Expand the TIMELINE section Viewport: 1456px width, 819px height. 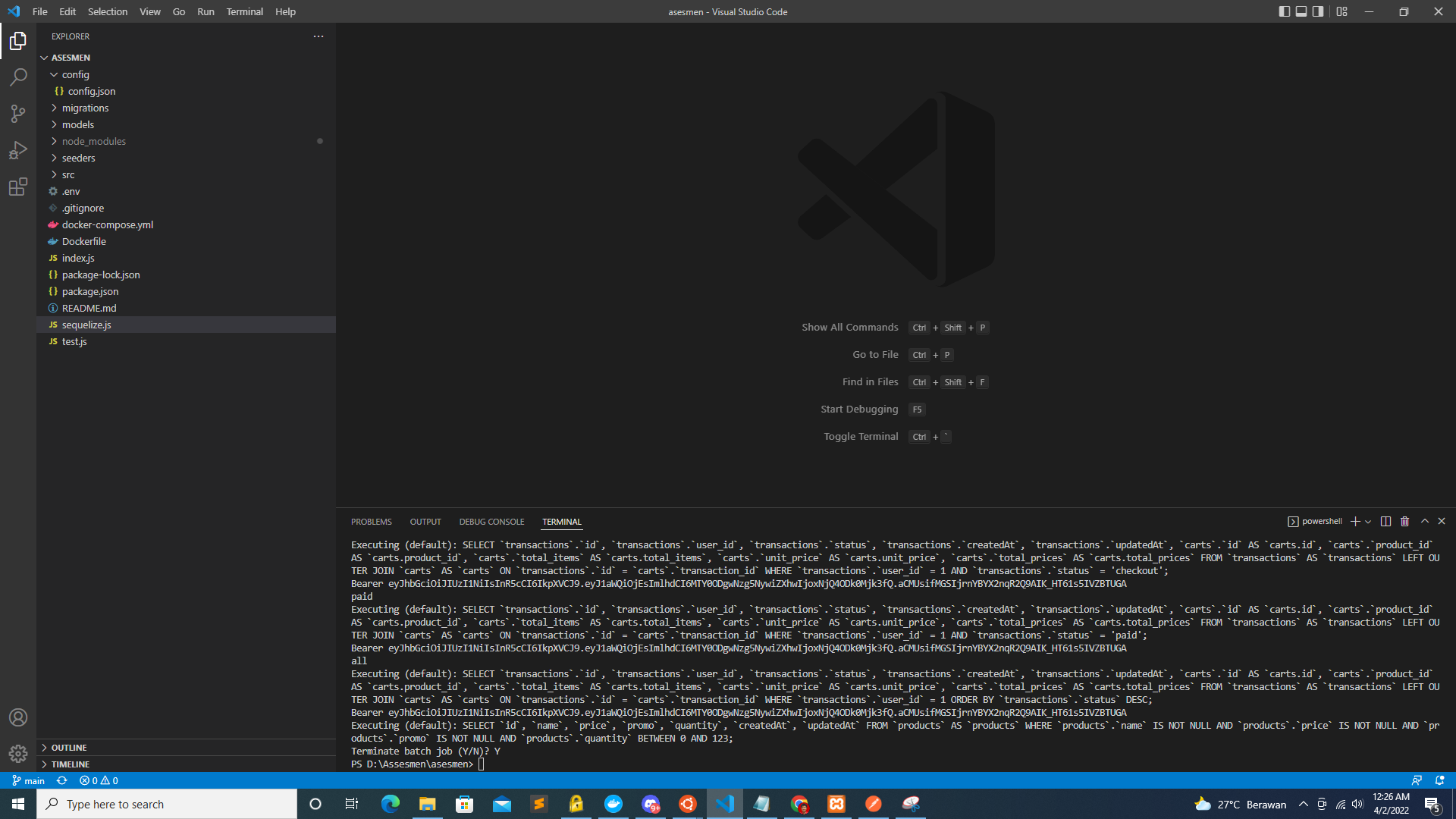tap(186, 764)
